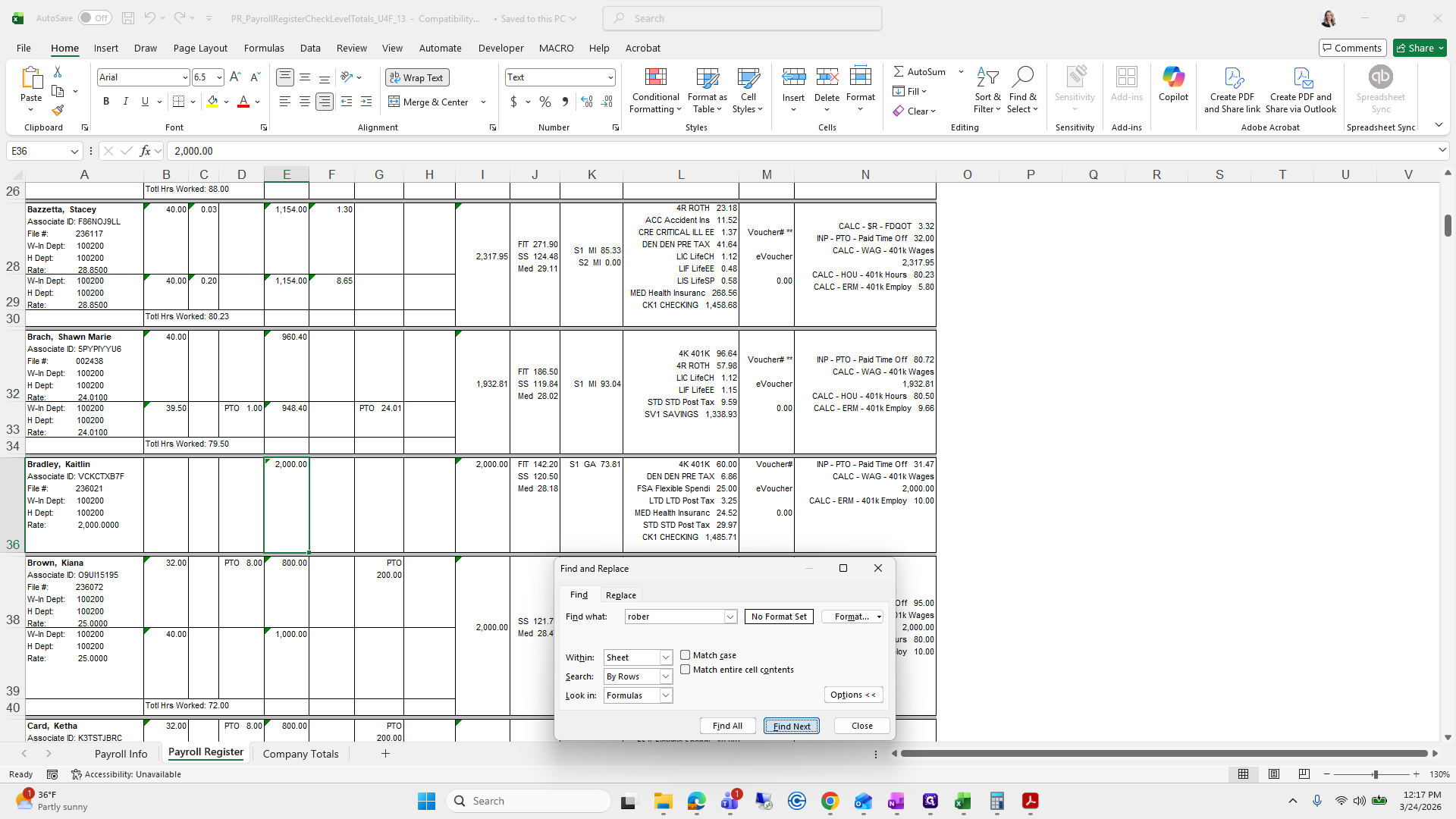Viewport: 1456px width, 819px height.
Task: Click the Borders icon in Font group
Action: [x=178, y=102]
